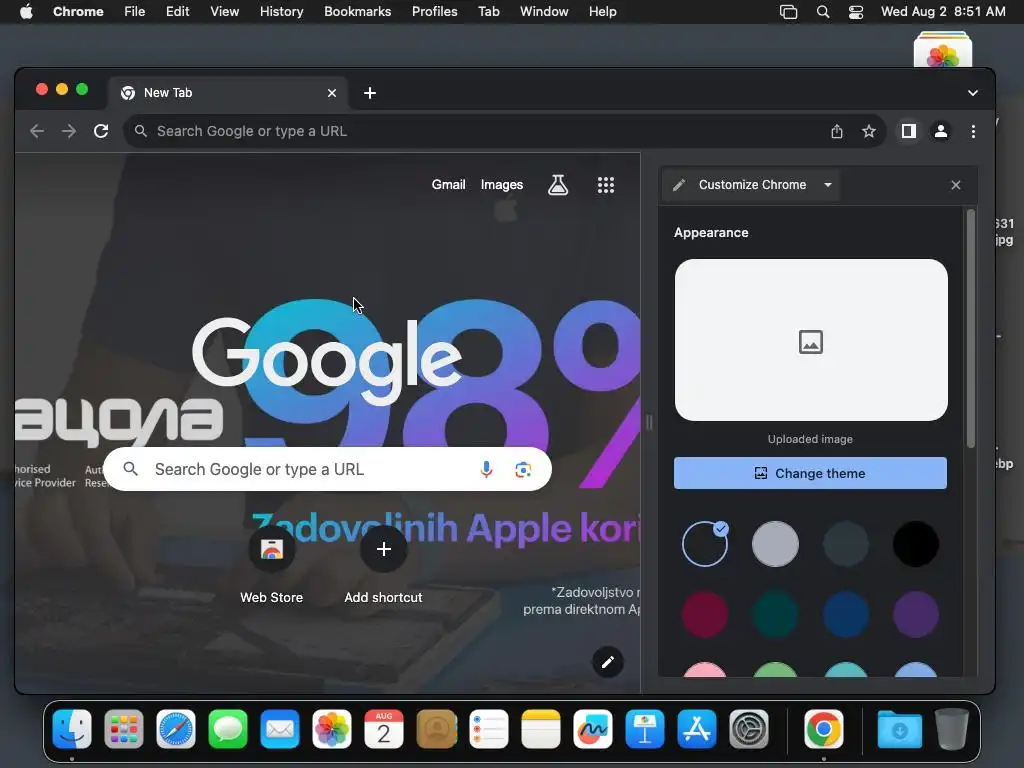The height and width of the screenshot is (768, 1024).
Task: Bookmark this tab with star icon
Action: tap(869, 131)
